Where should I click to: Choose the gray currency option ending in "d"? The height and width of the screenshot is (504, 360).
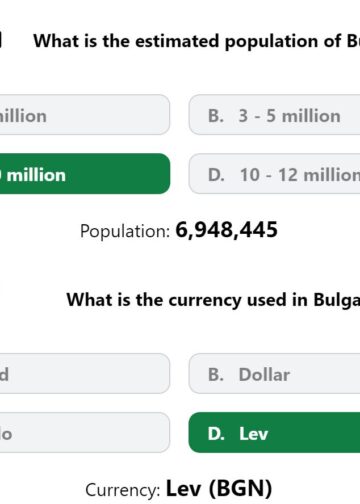(85, 373)
